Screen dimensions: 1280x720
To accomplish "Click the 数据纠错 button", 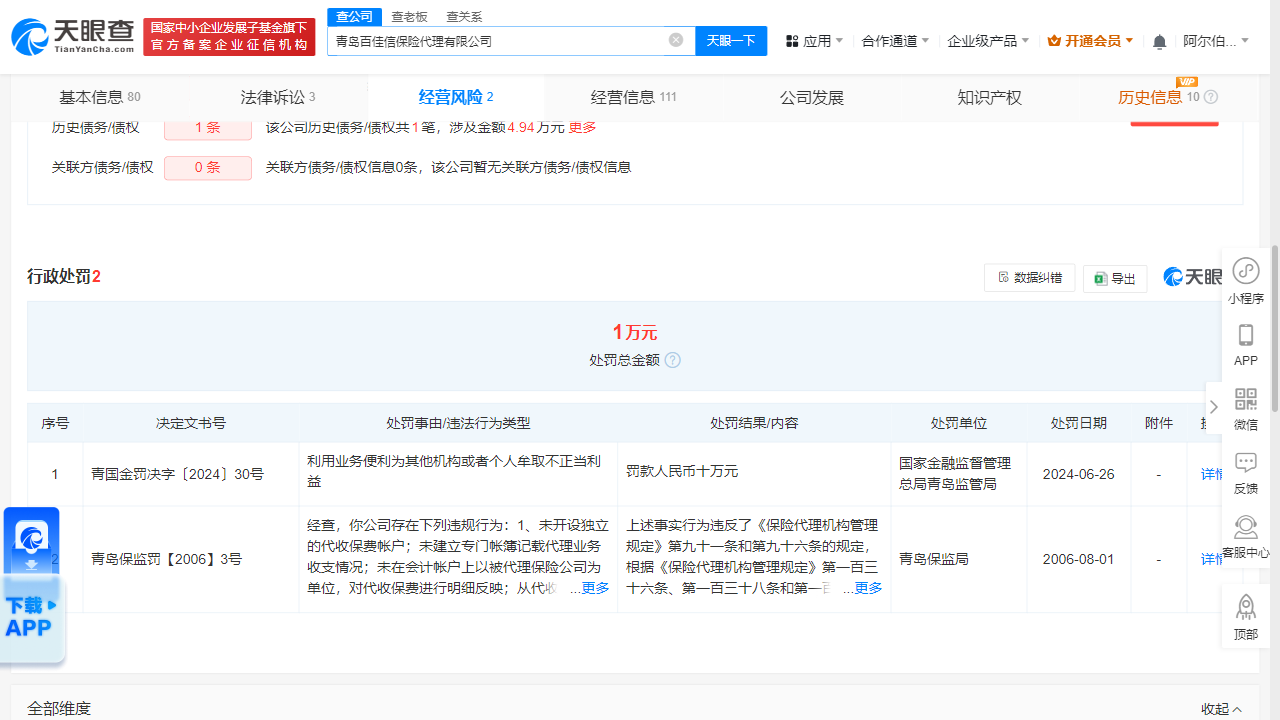I will tap(1030, 278).
